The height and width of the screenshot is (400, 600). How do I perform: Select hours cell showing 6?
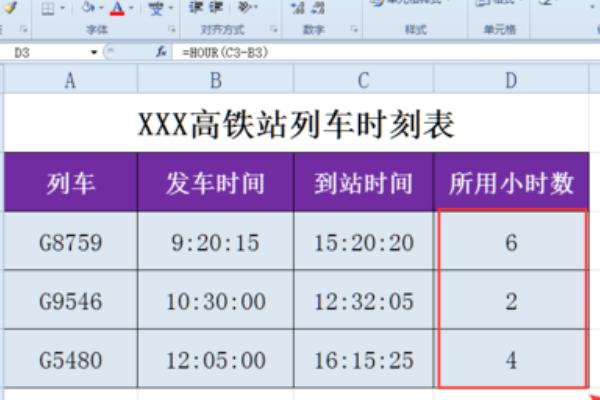pos(511,241)
